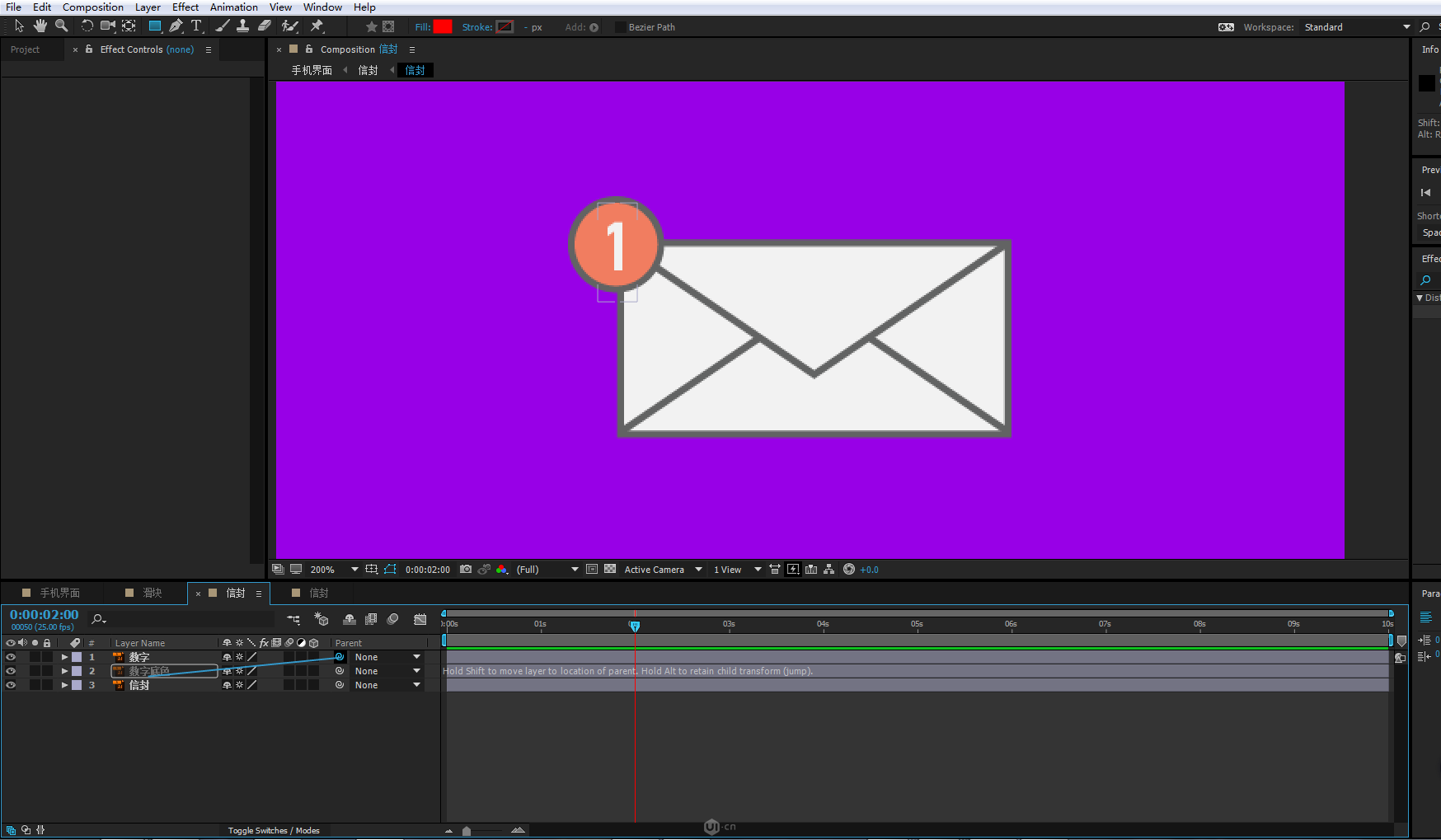Image resolution: width=1441 pixels, height=840 pixels.
Task: Click Toggle Switches / Modes button
Action: click(274, 830)
